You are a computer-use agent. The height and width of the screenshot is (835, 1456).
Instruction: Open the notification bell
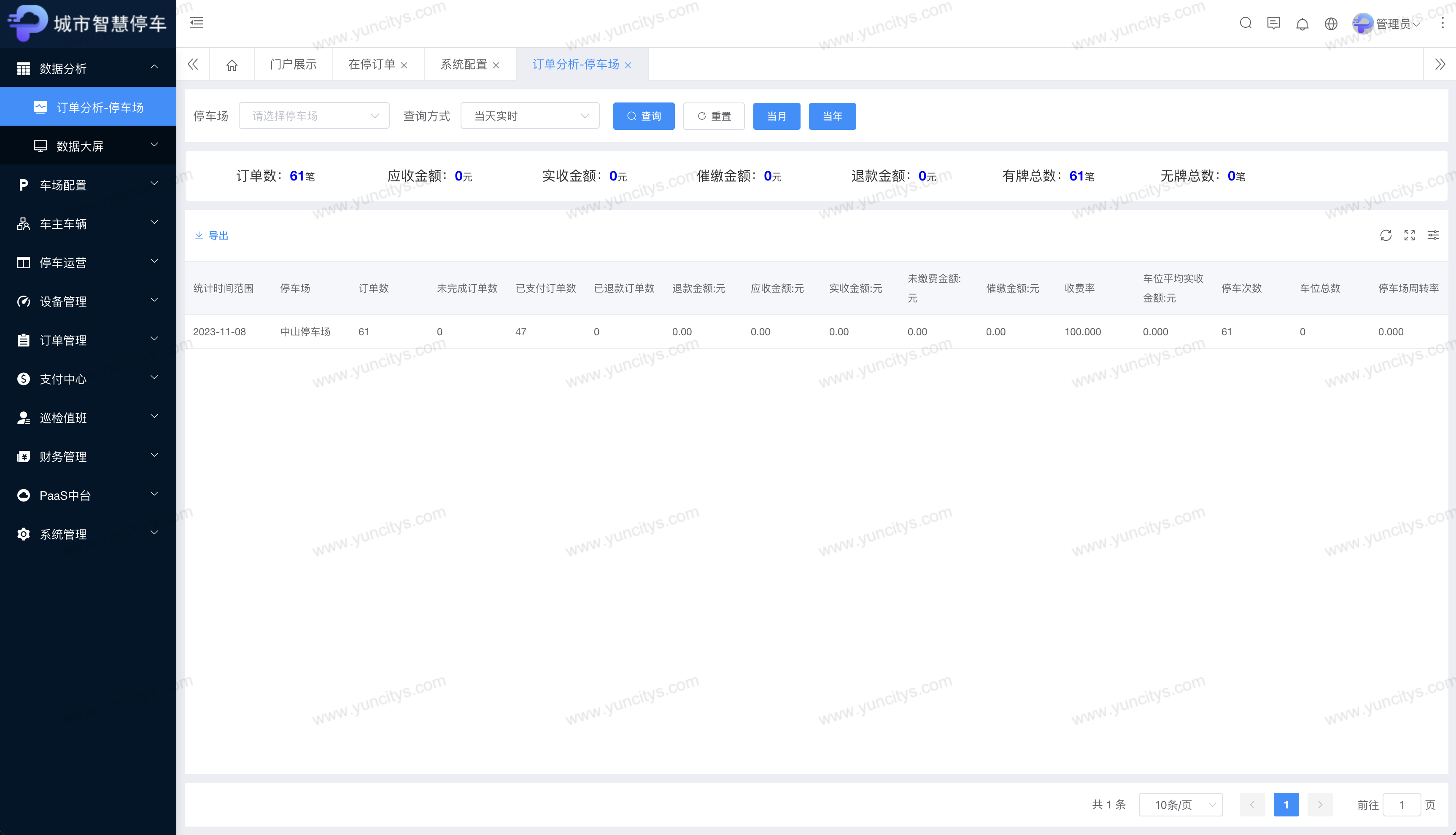coord(1302,24)
